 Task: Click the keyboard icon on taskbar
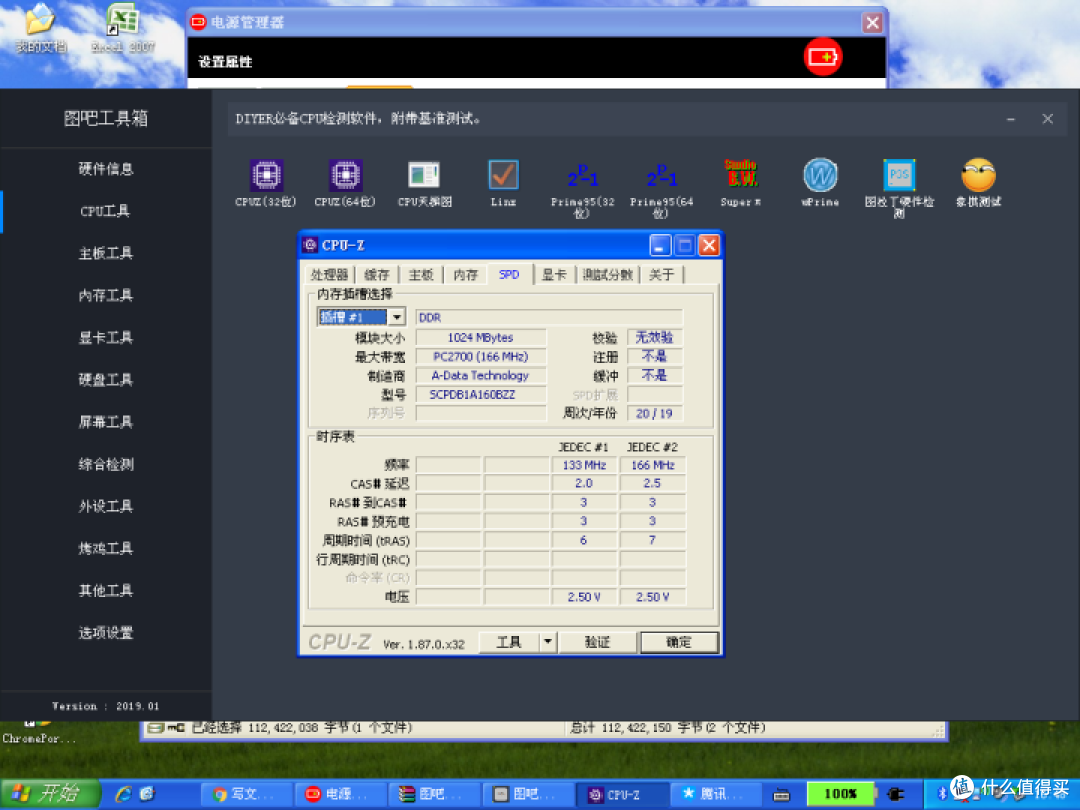pyautogui.click(x=781, y=795)
